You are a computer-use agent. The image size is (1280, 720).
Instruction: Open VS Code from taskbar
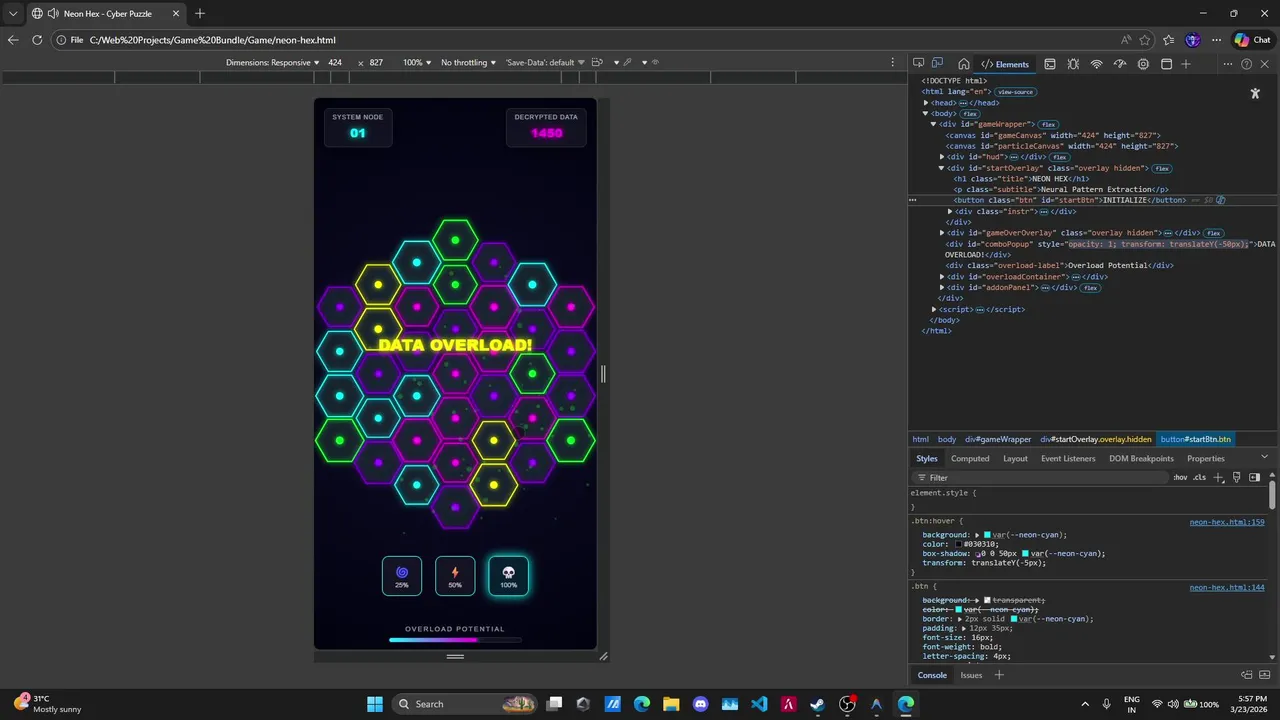759,704
